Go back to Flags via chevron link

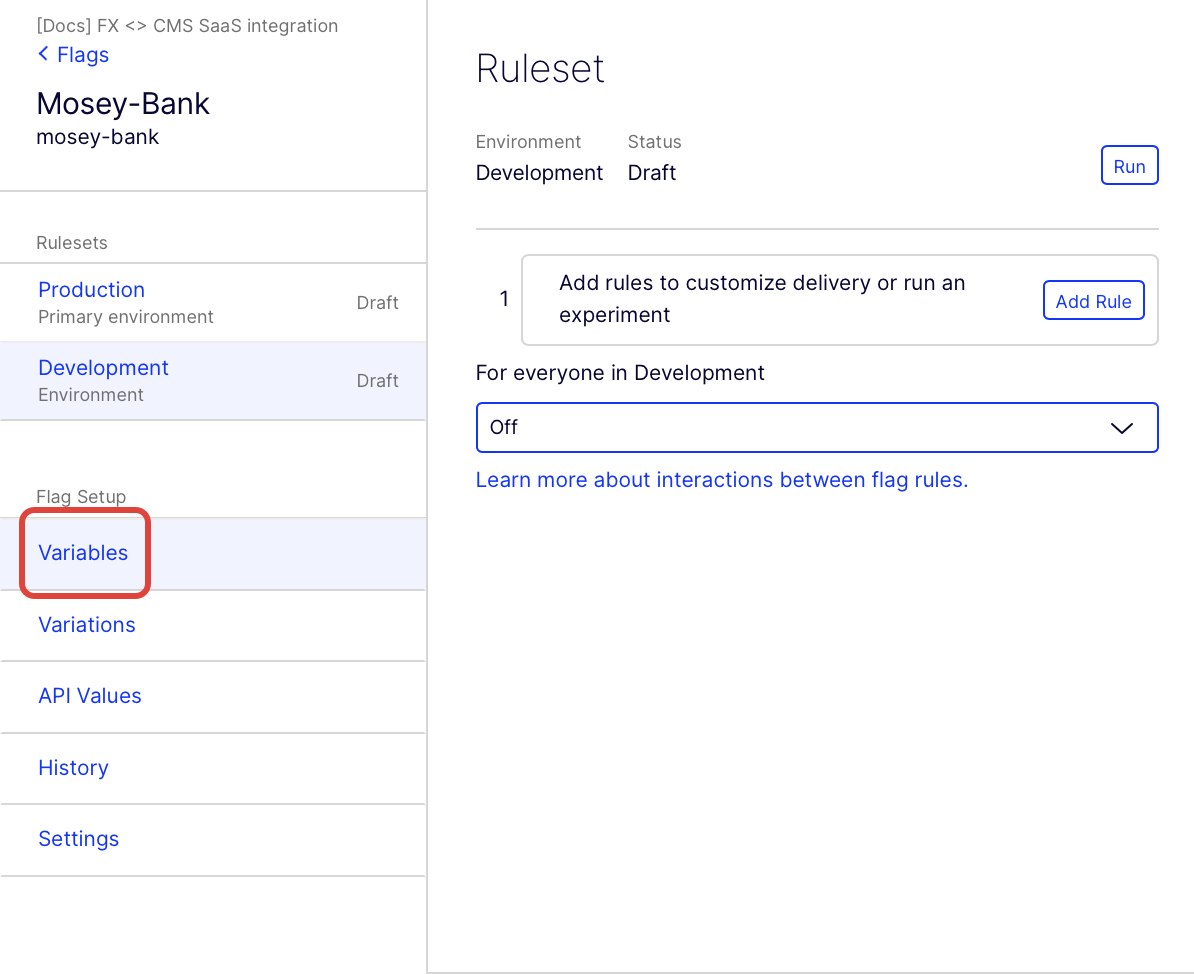click(74, 55)
